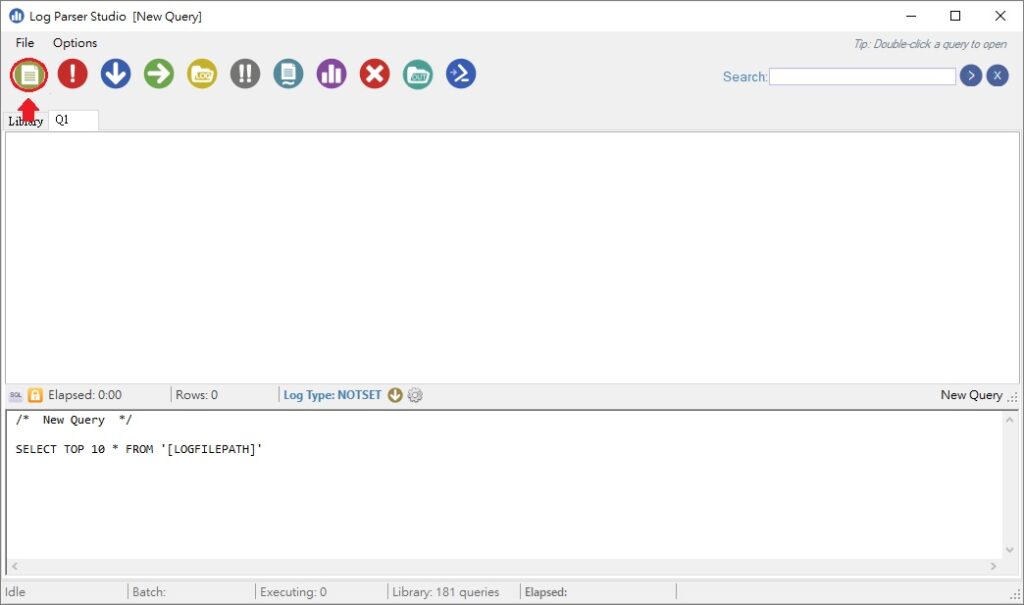The width and height of the screenshot is (1024, 605).
Task: Click inside the Search input field
Action: click(862, 76)
